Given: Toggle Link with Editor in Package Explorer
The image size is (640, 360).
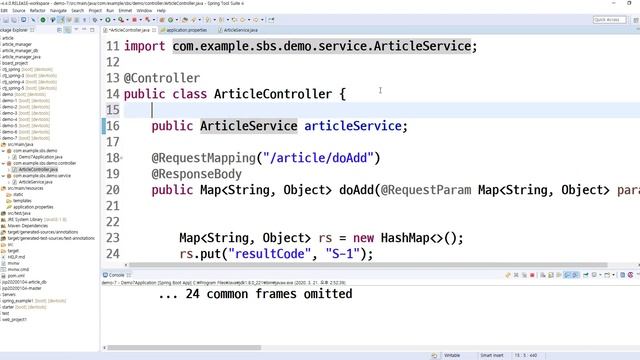Looking at the screenshot, I should (x=68, y=30).
